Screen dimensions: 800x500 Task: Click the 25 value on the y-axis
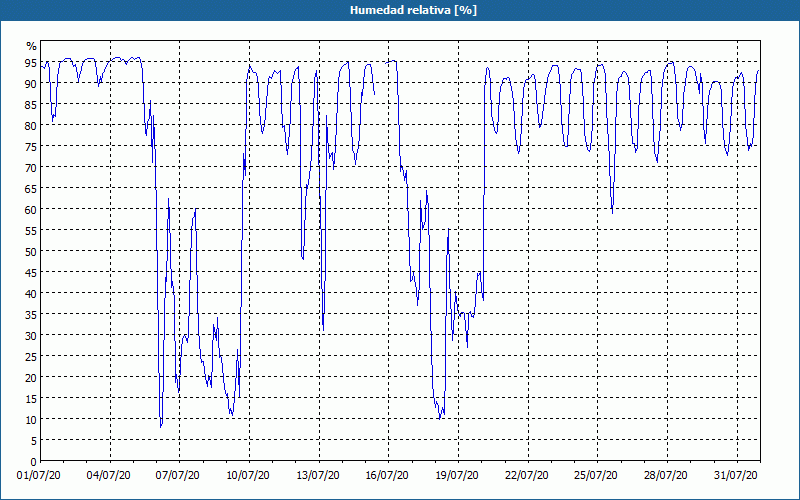pos(31,357)
